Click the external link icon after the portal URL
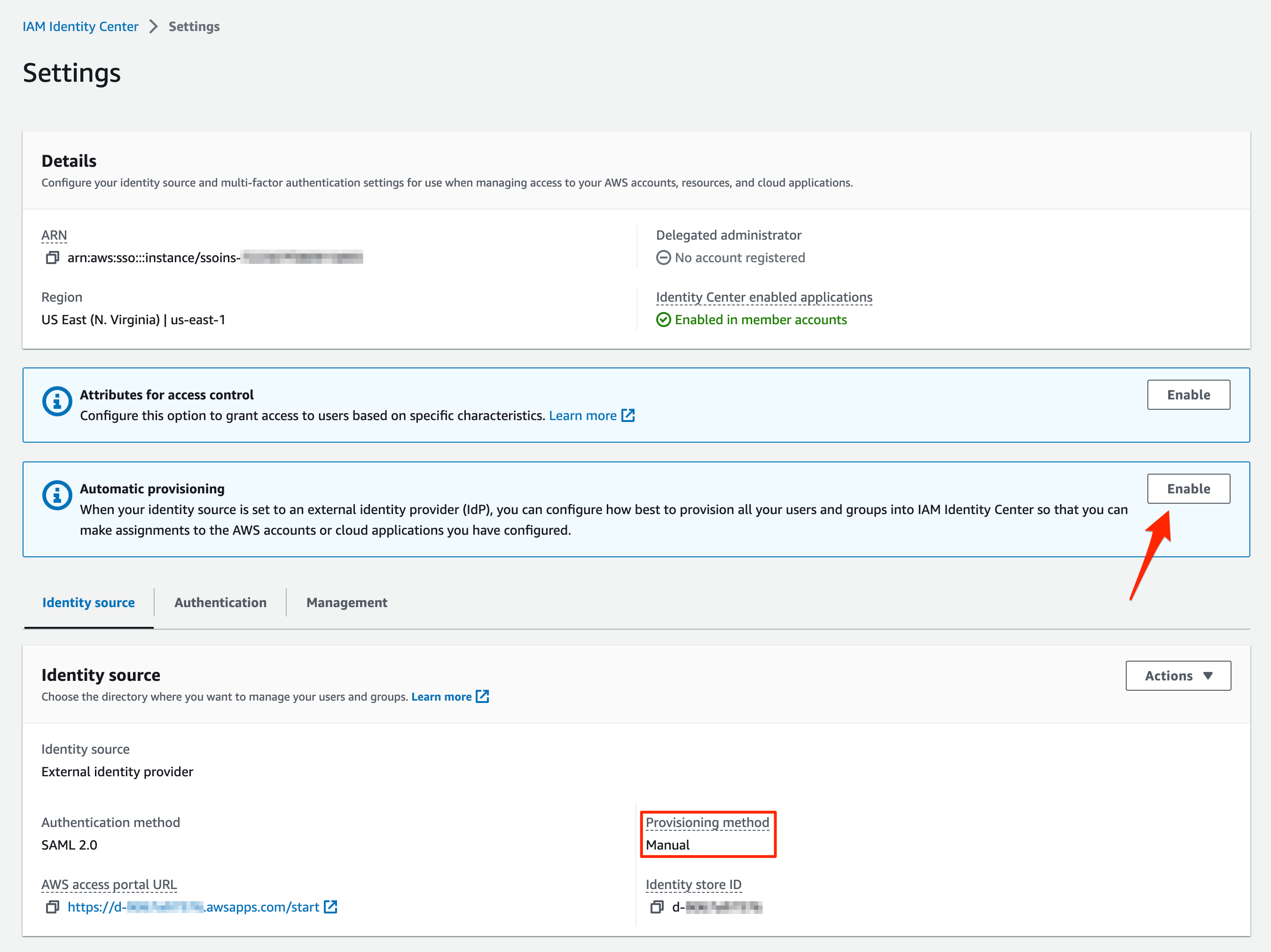 click(x=330, y=906)
